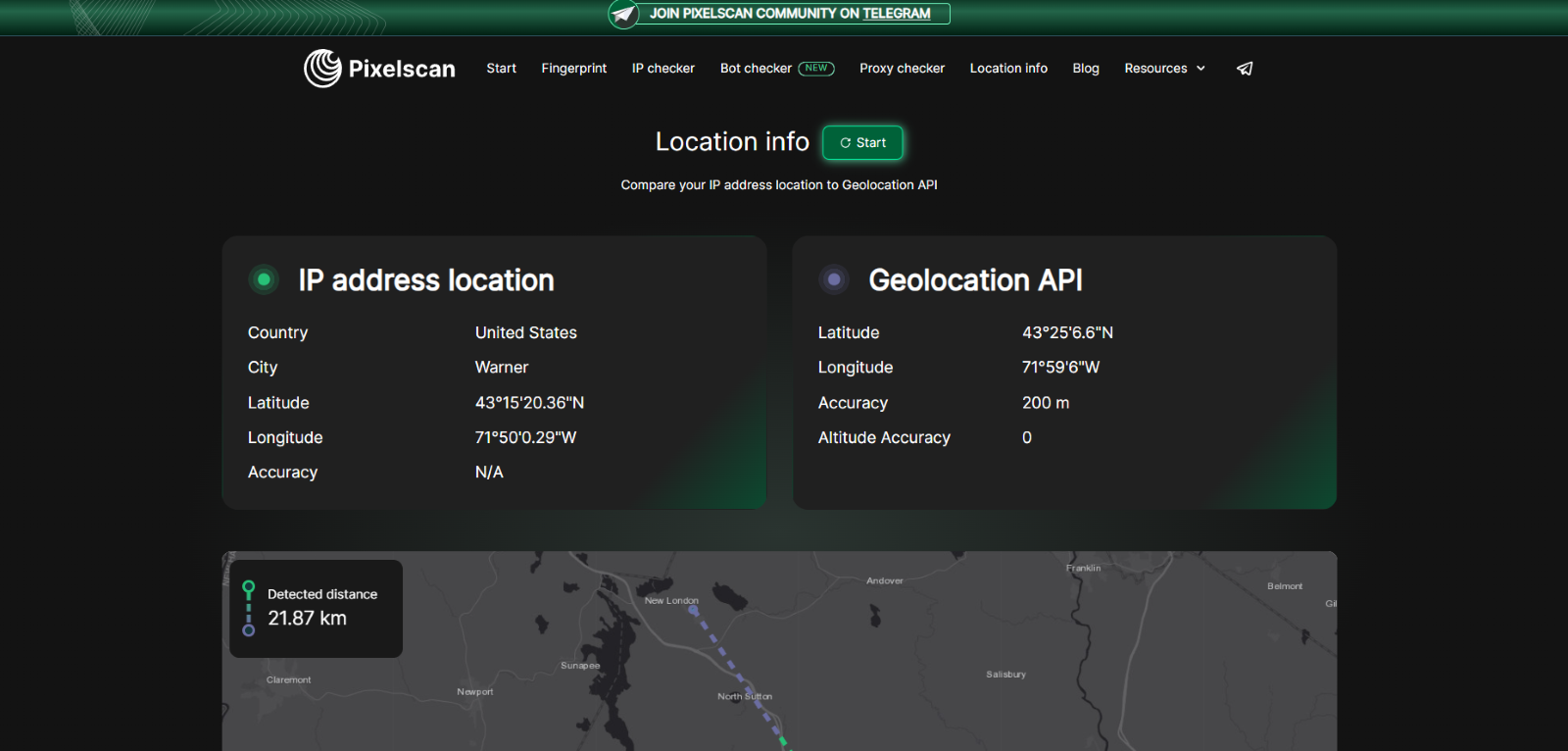Expand the Resources dropdown menu
Image resolution: width=1568 pixels, height=751 pixels.
click(1155, 69)
